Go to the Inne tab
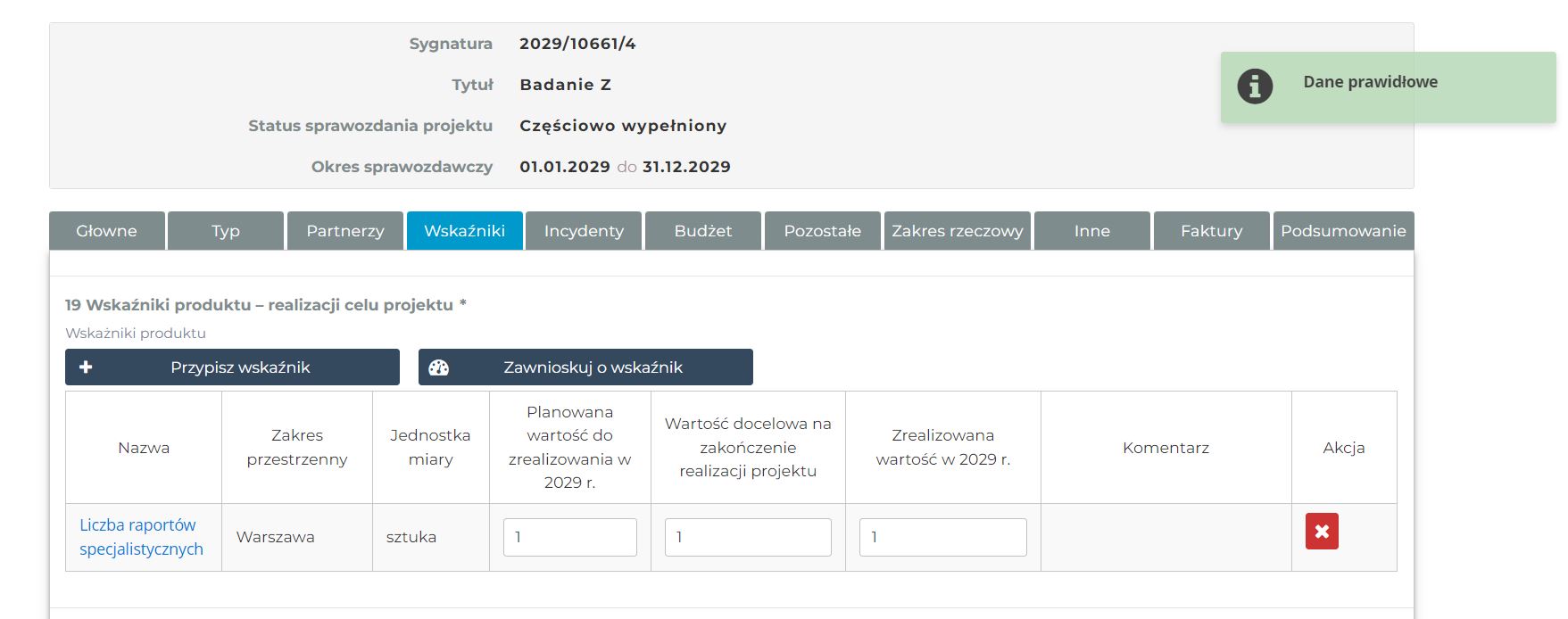This screenshot has height=619, width=1568. (x=1092, y=231)
